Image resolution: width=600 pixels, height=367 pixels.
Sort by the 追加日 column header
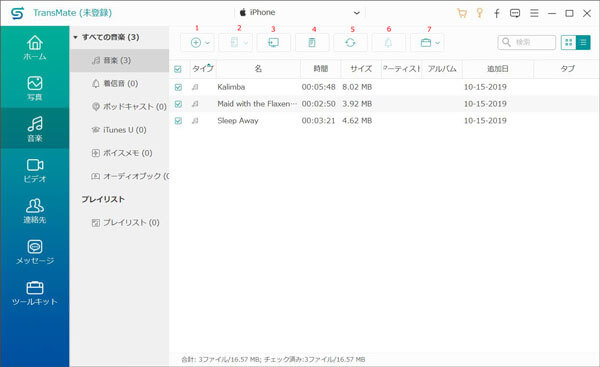[498, 69]
